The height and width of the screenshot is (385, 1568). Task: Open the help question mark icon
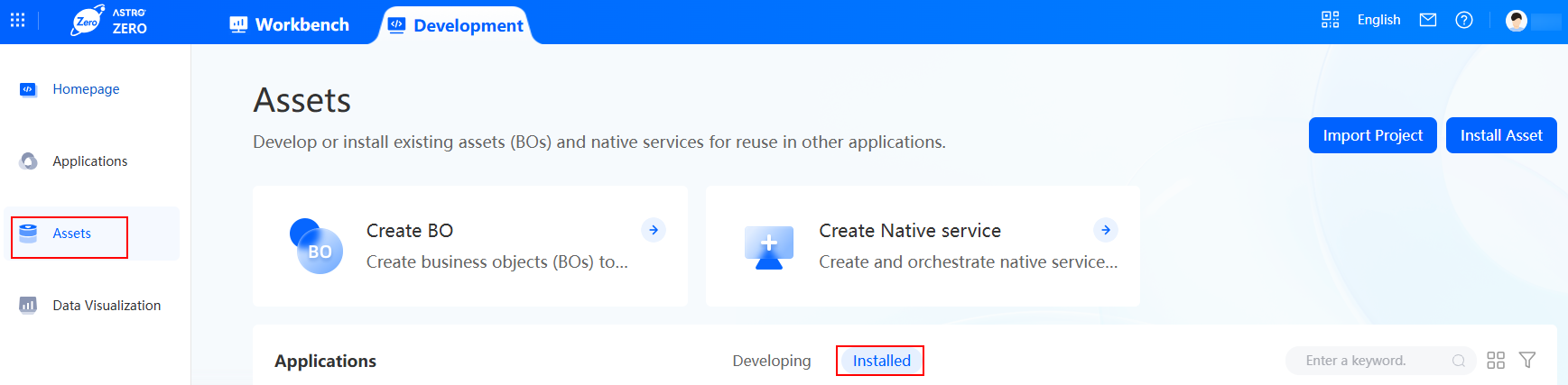(1464, 20)
